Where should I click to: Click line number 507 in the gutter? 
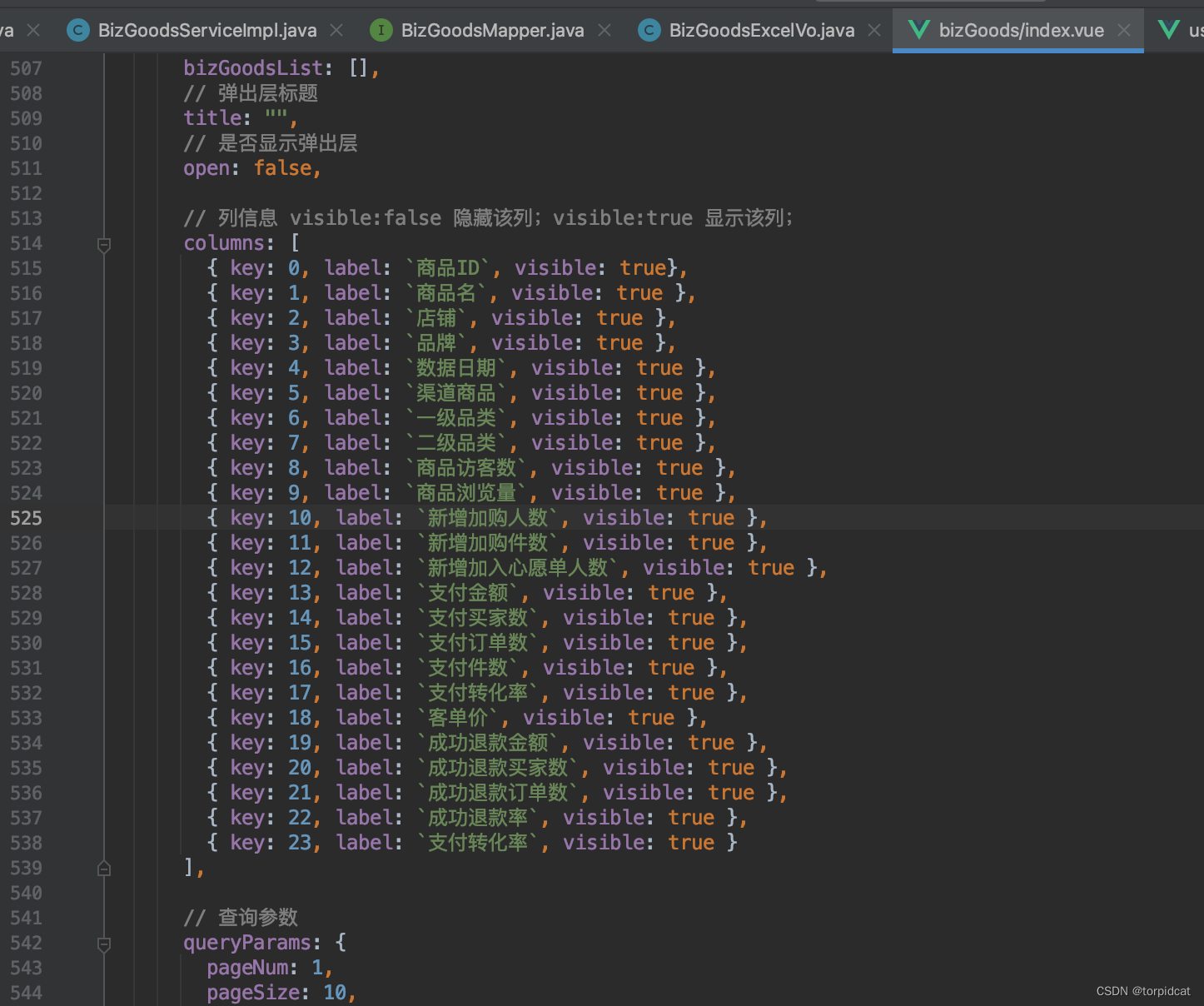click(x=26, y=68)
